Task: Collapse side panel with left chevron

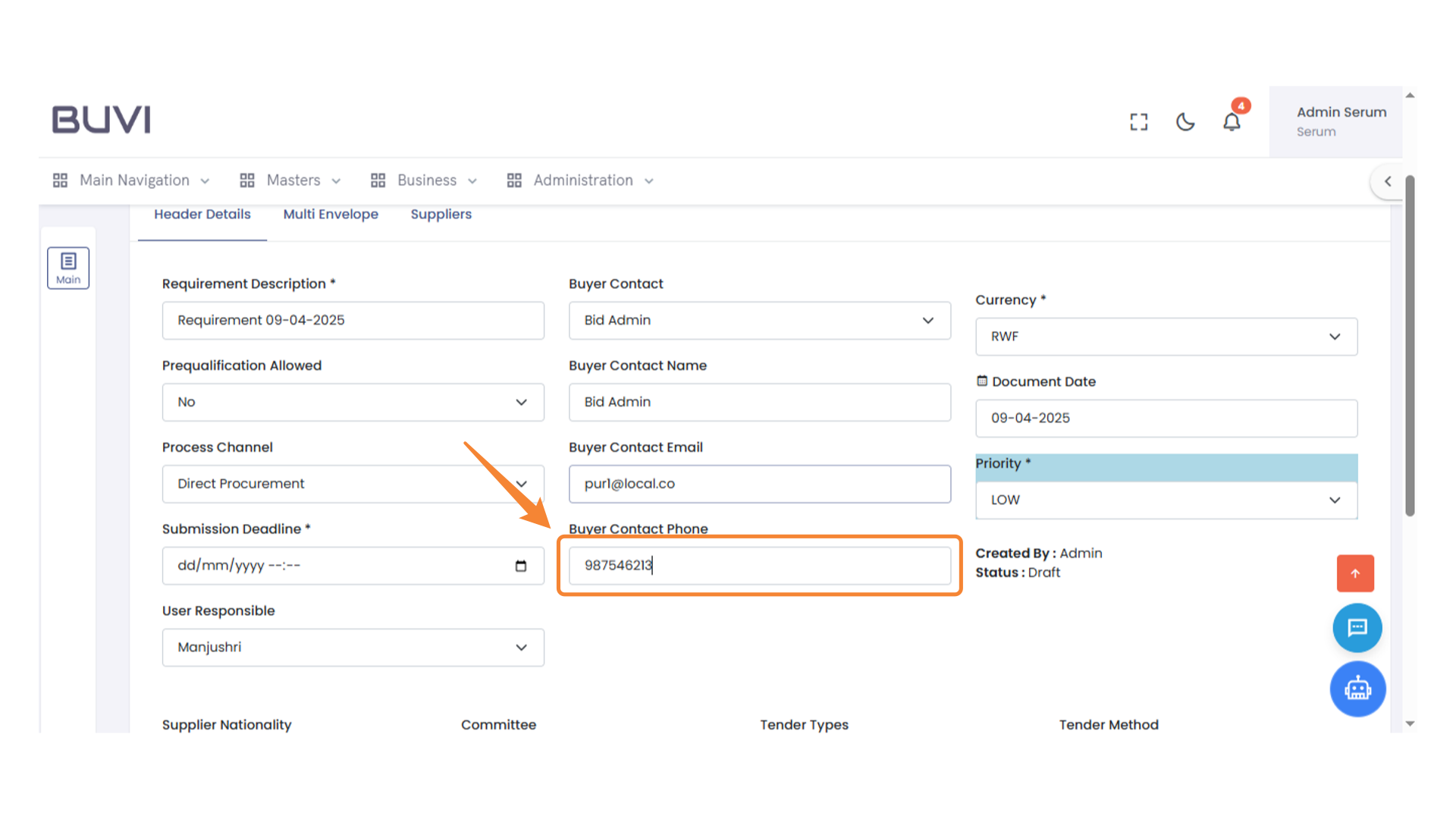Action: (1388, 181)
